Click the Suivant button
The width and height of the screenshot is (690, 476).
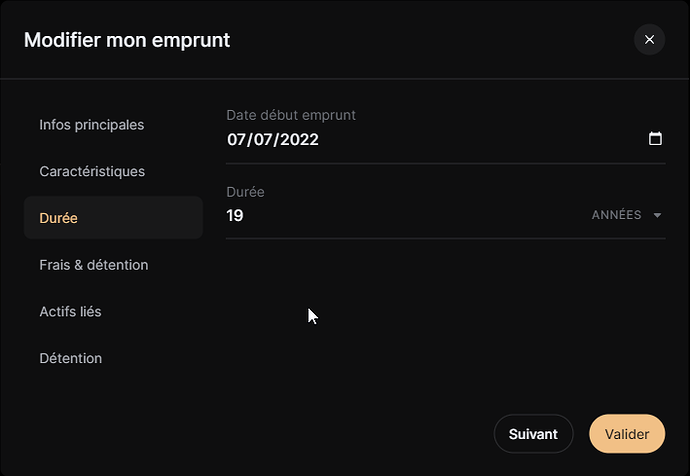coord(533,434)
